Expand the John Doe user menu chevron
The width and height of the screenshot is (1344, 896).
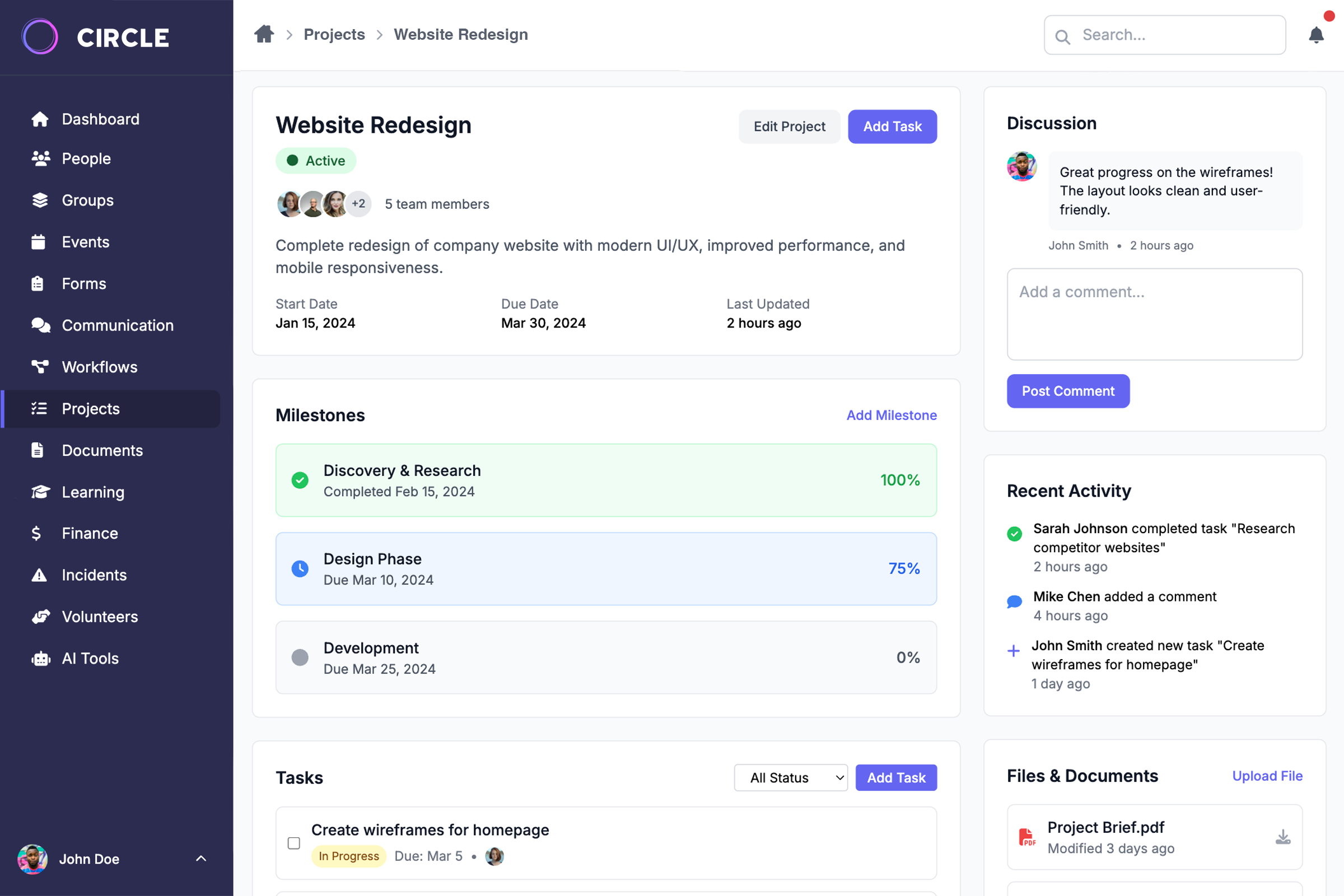[201, 858]
